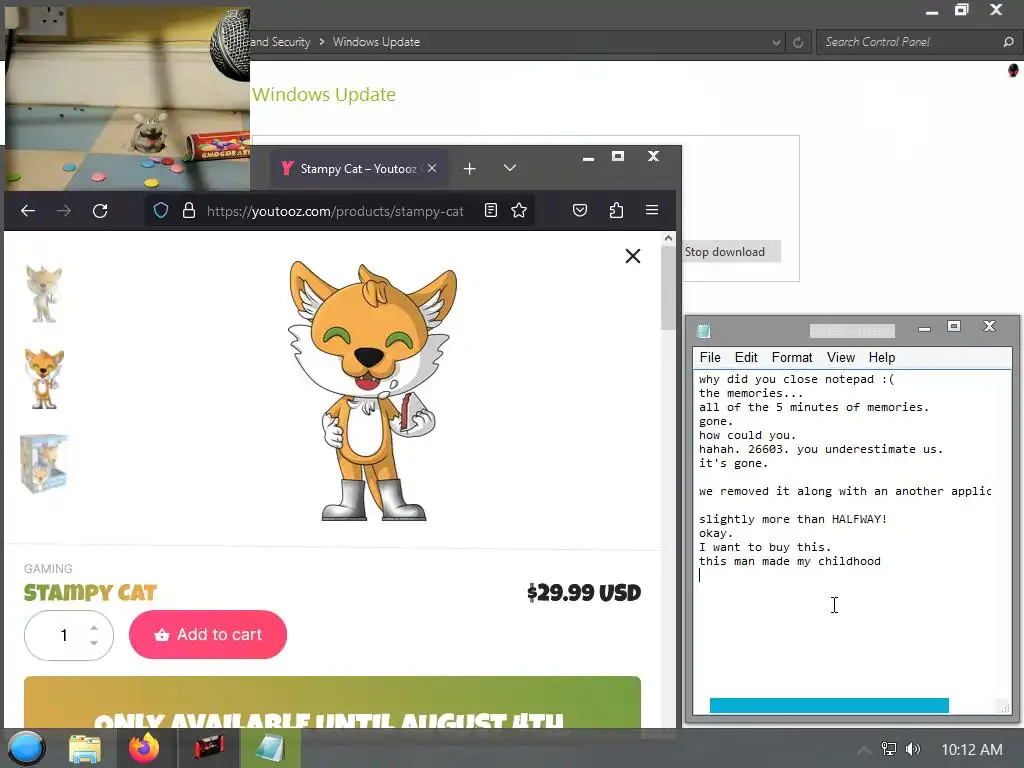
Task: Click the browser page scrollbar thumb
Action: click(667, 287)
